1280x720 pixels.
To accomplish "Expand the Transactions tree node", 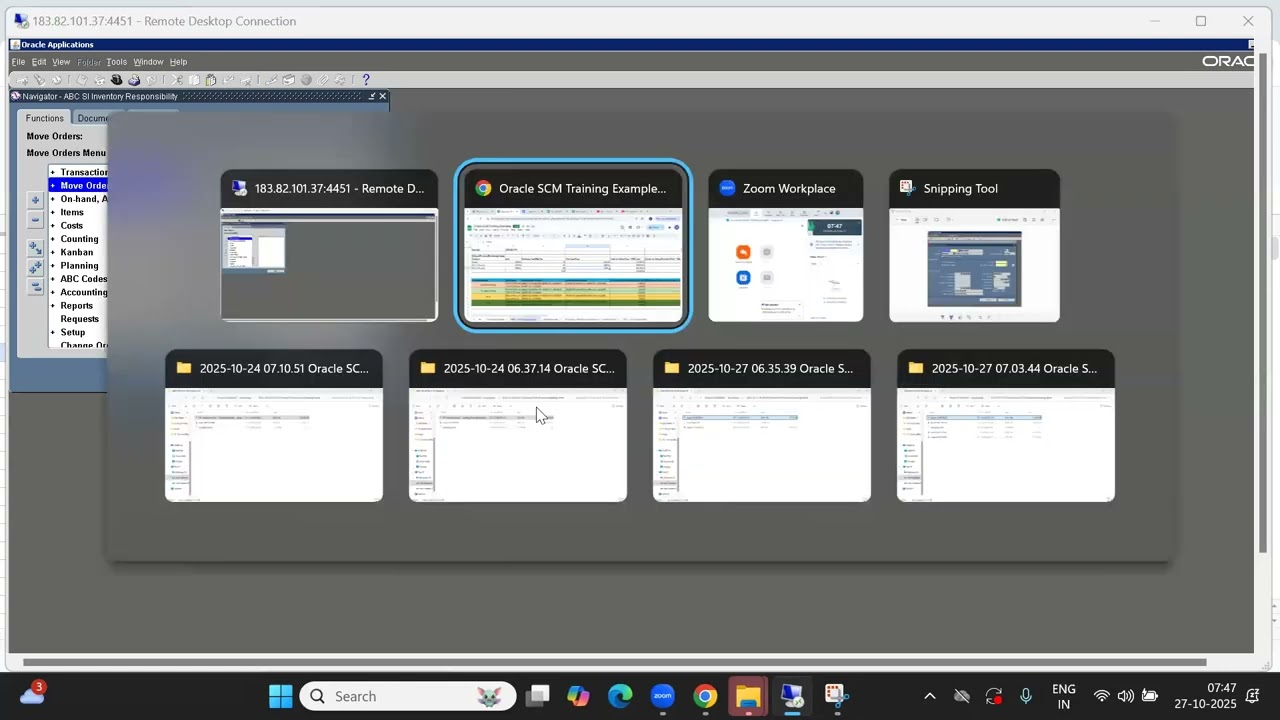I will click(52, 172).
